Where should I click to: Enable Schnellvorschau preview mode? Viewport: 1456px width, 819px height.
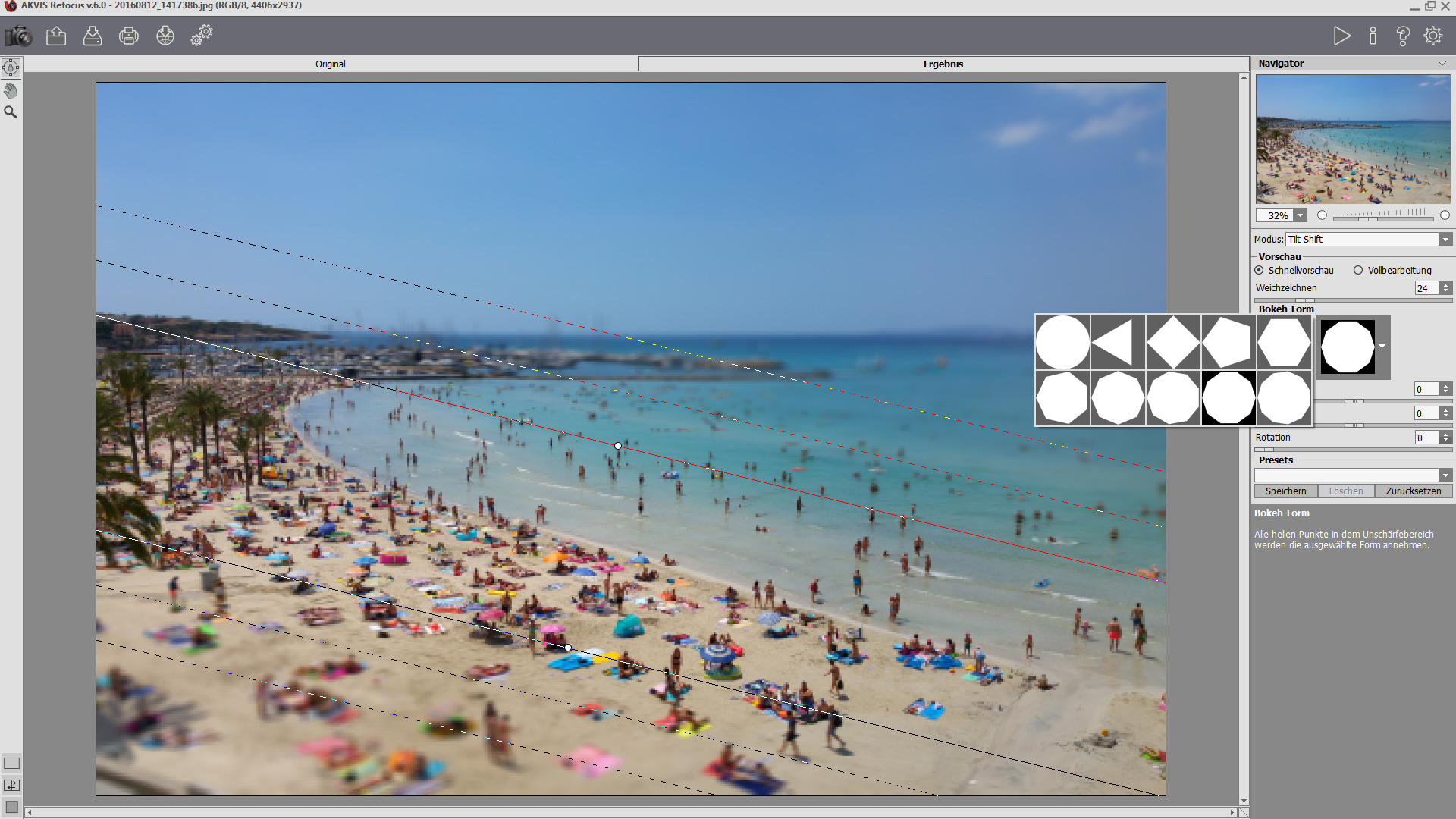coord(1260,270)
